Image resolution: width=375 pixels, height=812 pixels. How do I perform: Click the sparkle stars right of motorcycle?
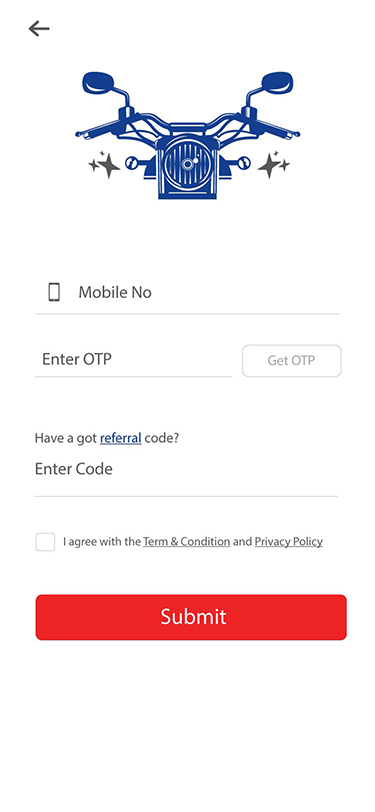point(273,165)
